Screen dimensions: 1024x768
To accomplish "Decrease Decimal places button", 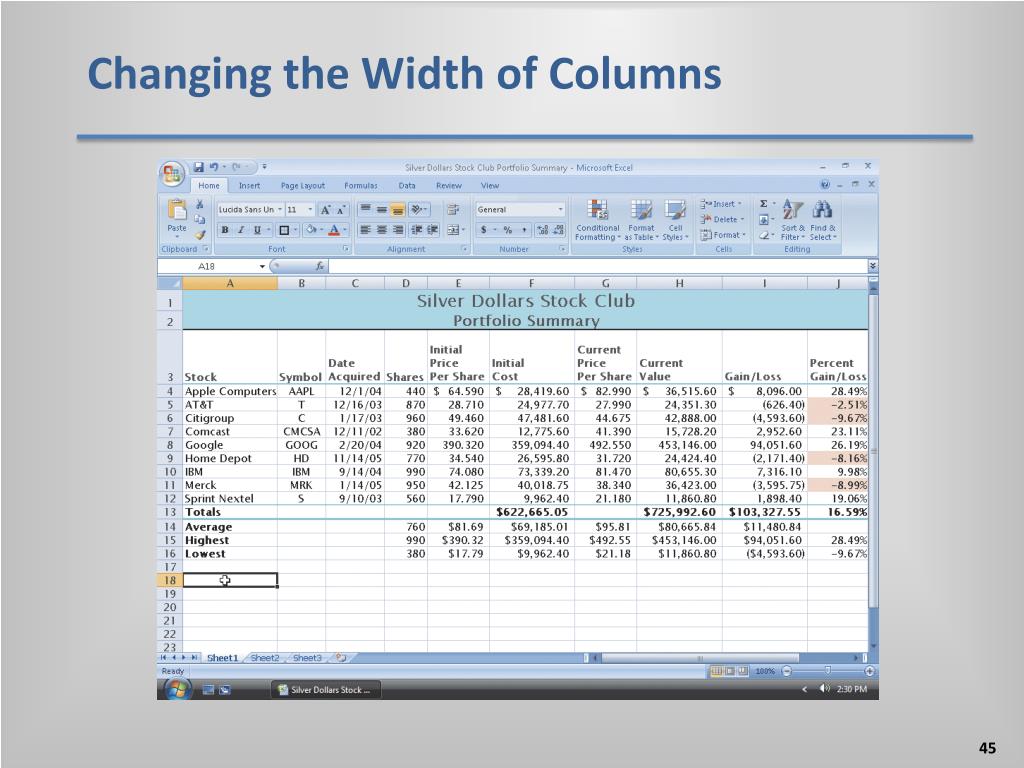I will click(x=558, y=230).
